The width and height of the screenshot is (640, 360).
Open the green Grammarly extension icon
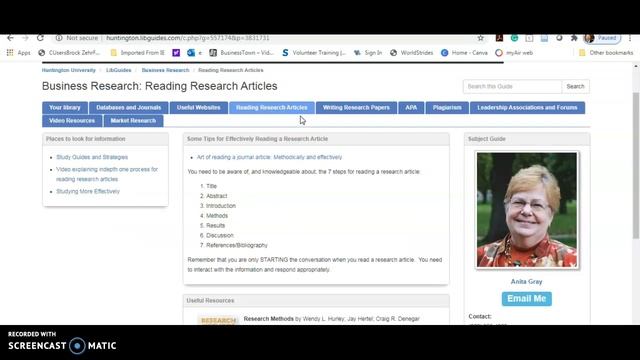point(514,38)
